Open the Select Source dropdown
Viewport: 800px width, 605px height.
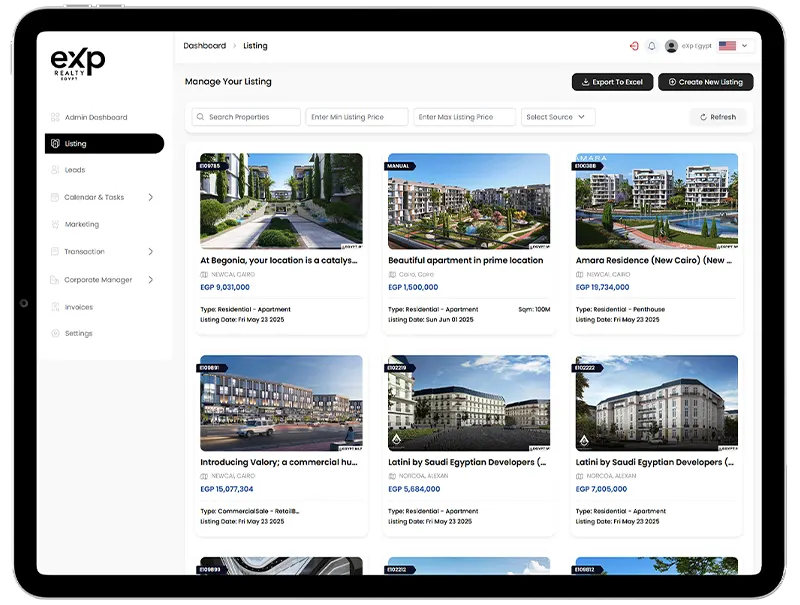point(558,117)
